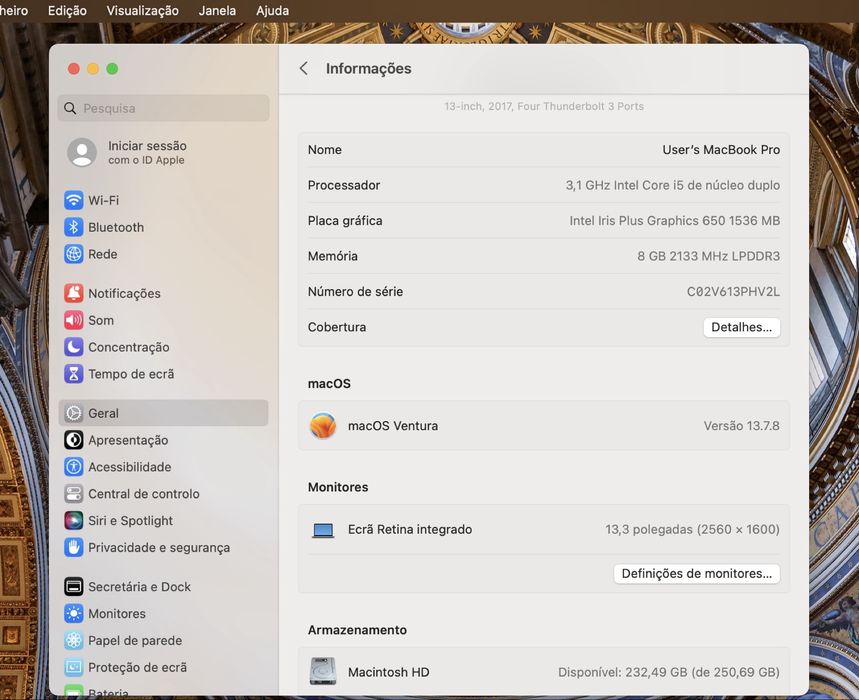Select the serial number C02V613PHV2L
This screenshot has width=859, height=700.
tap(733, 291)
